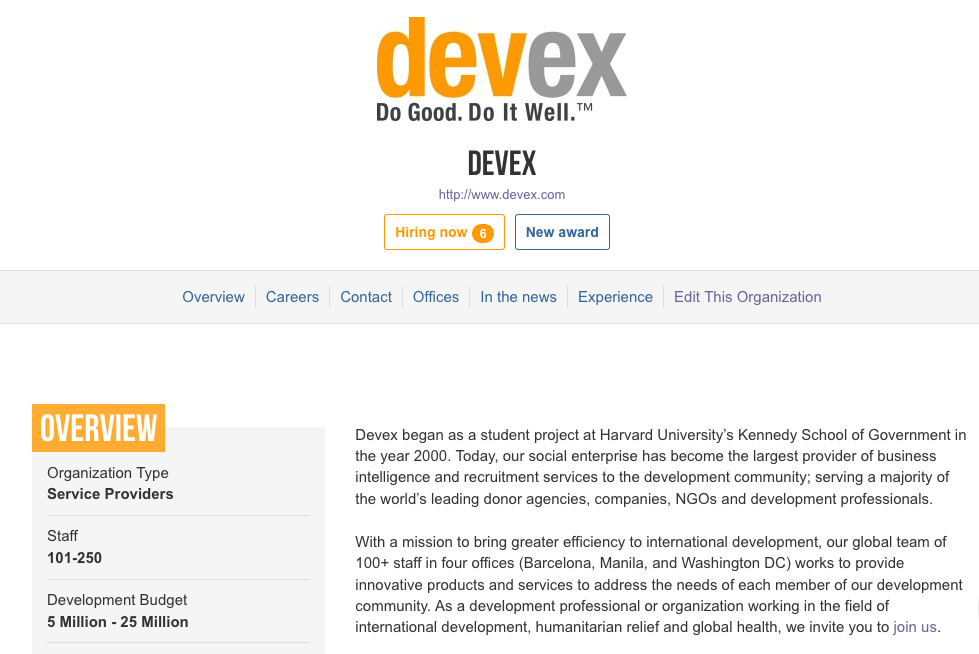Image resolution: width=979 pixels, height=654 pixels.
Task: Click the first description paragraph about Harvard
Action: (661, 467)
